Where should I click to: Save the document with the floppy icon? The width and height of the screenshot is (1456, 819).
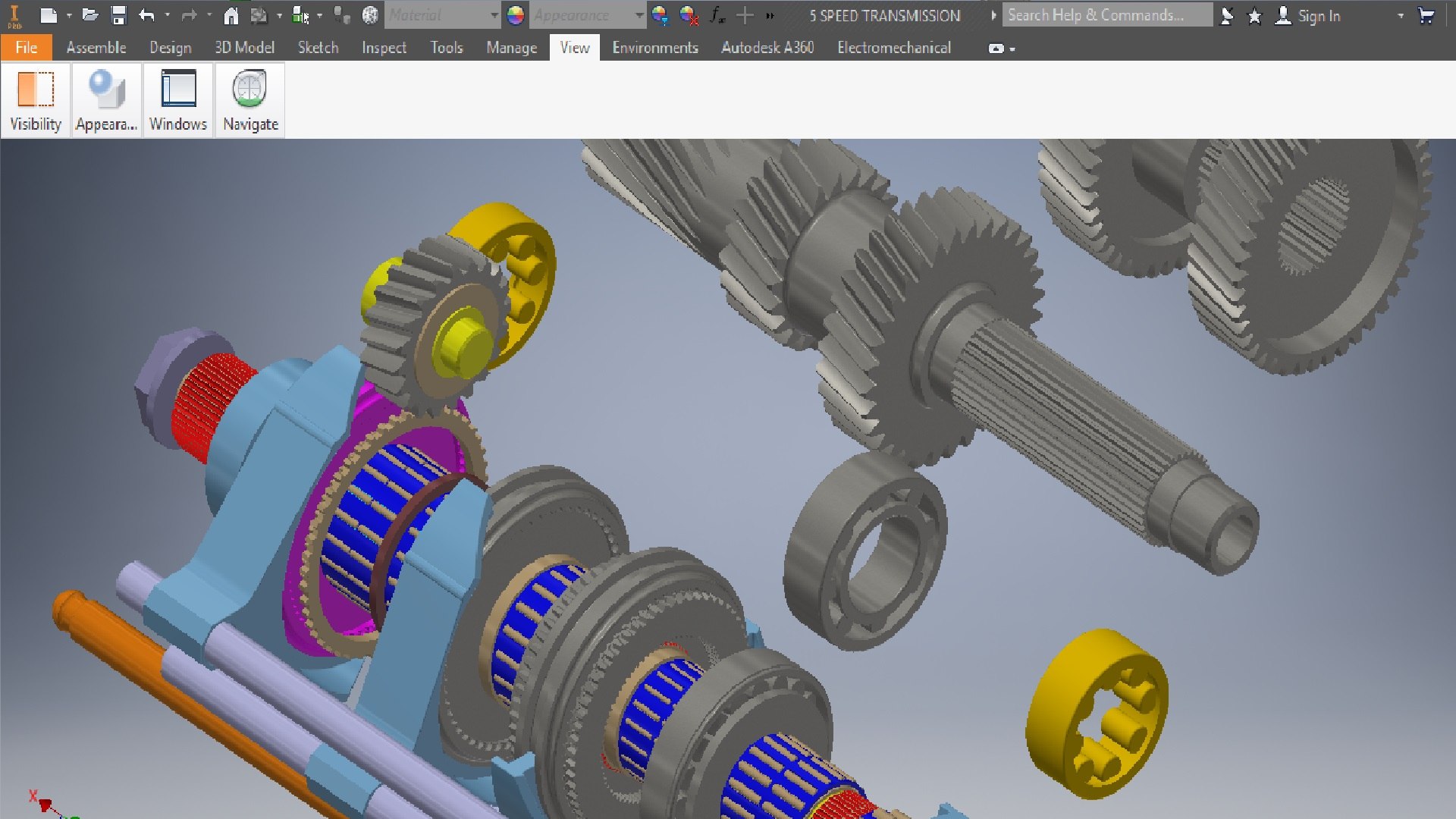click(118, 15)
